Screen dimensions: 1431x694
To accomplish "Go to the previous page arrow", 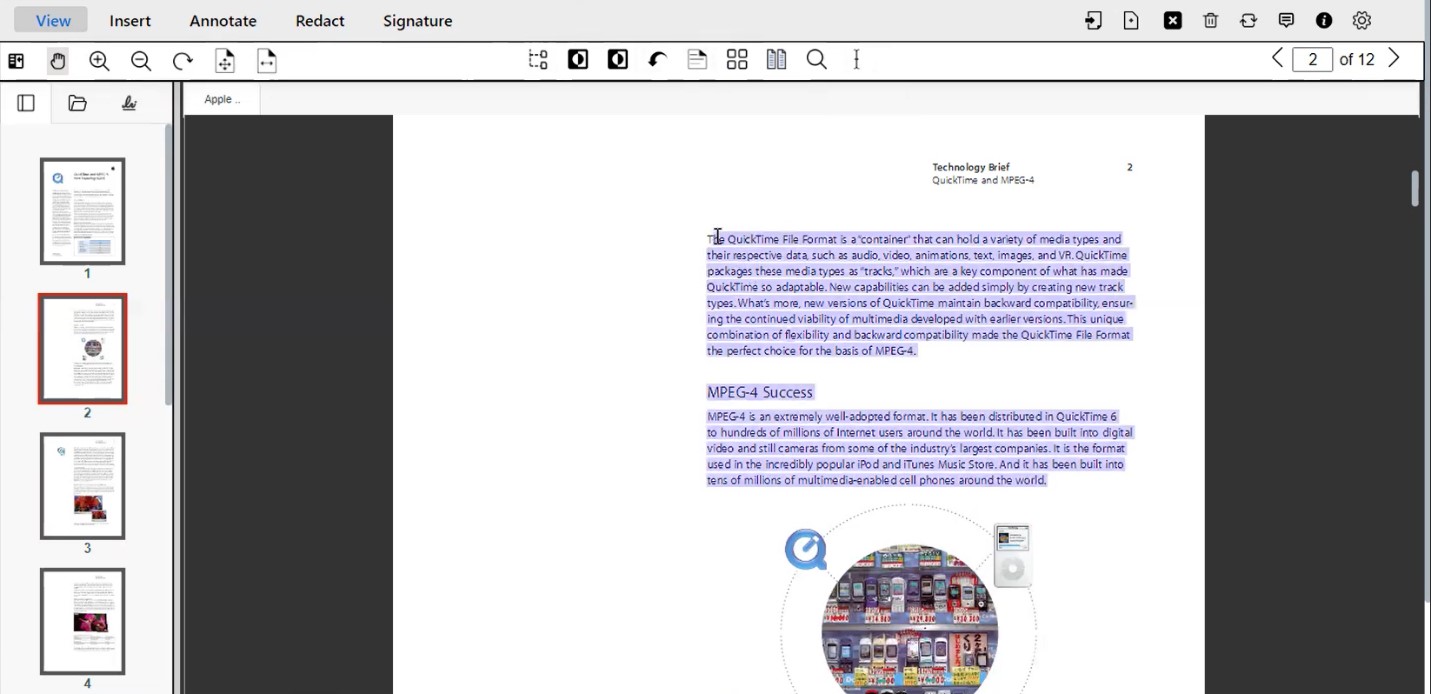I will coord(1277,58).
